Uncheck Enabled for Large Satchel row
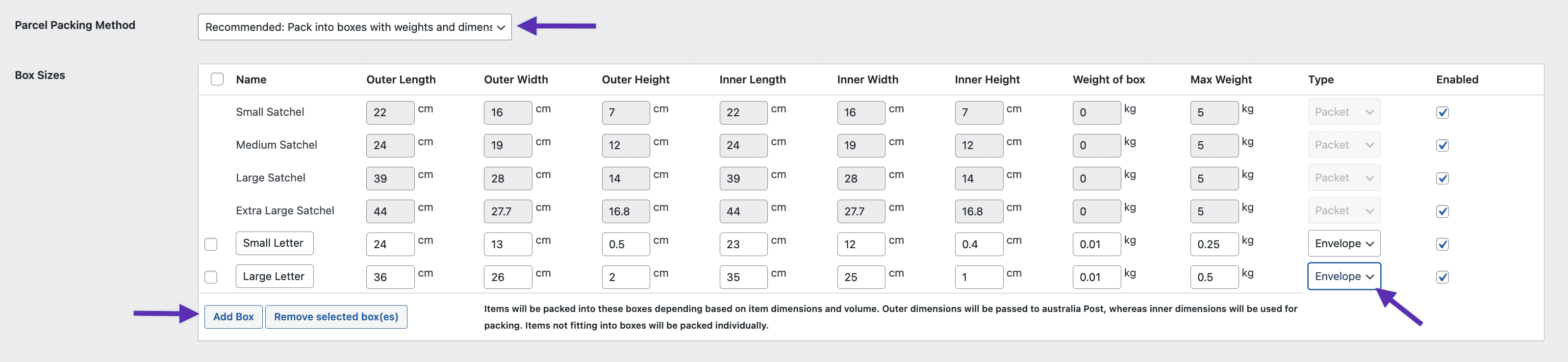 pyautogui.click(x=1442, y=178)
